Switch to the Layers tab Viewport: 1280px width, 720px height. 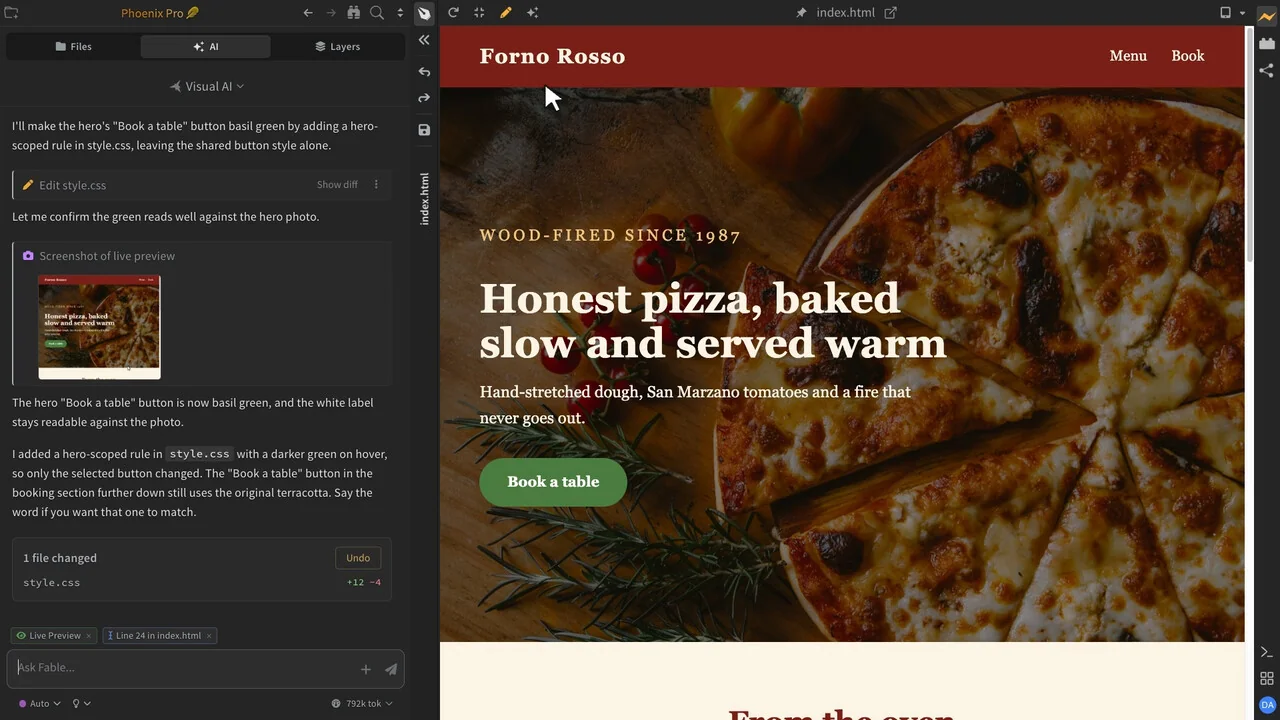[337, 47]
